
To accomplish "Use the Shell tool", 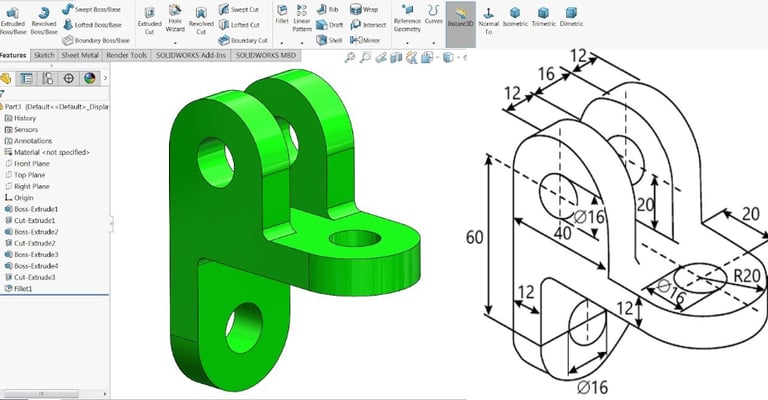I will tap(329, 40).
